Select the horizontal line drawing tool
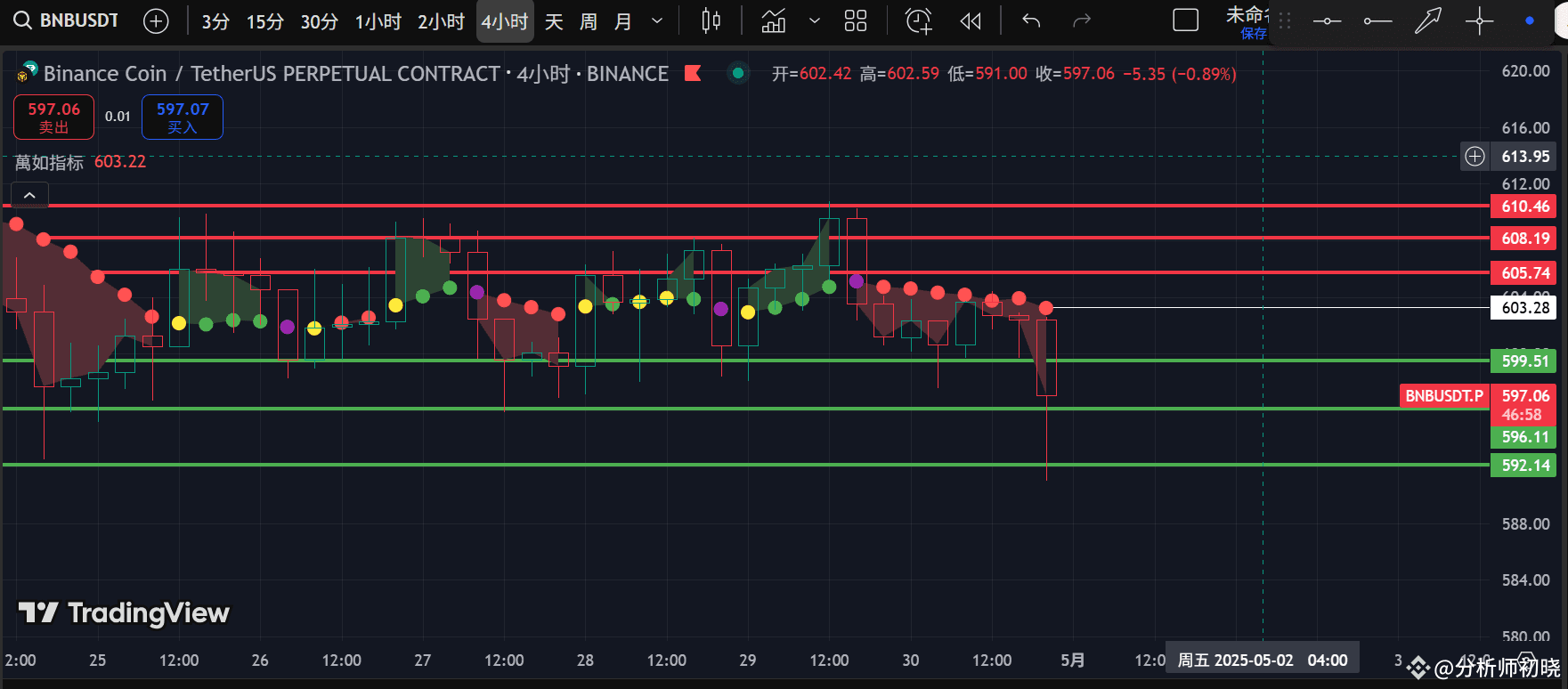This screenshot has height=689, width=1568. click(x=1327, y=21)
